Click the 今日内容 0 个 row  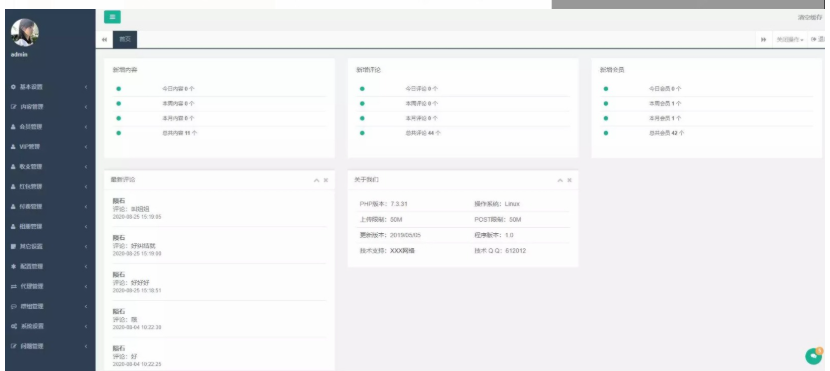coord(220,89)
